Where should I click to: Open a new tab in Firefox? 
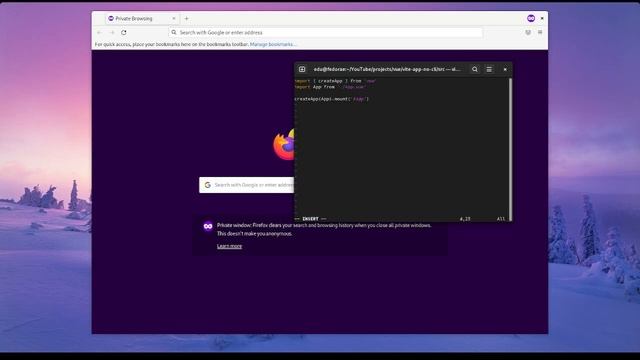187,18
